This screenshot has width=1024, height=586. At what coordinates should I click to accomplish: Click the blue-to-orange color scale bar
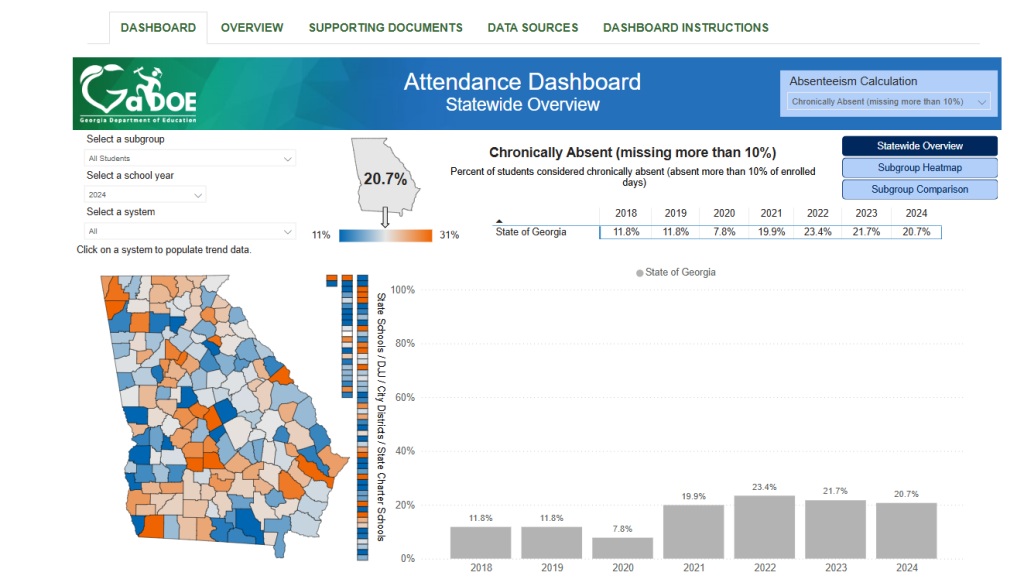pyautogui.click(x=385, y=235)
